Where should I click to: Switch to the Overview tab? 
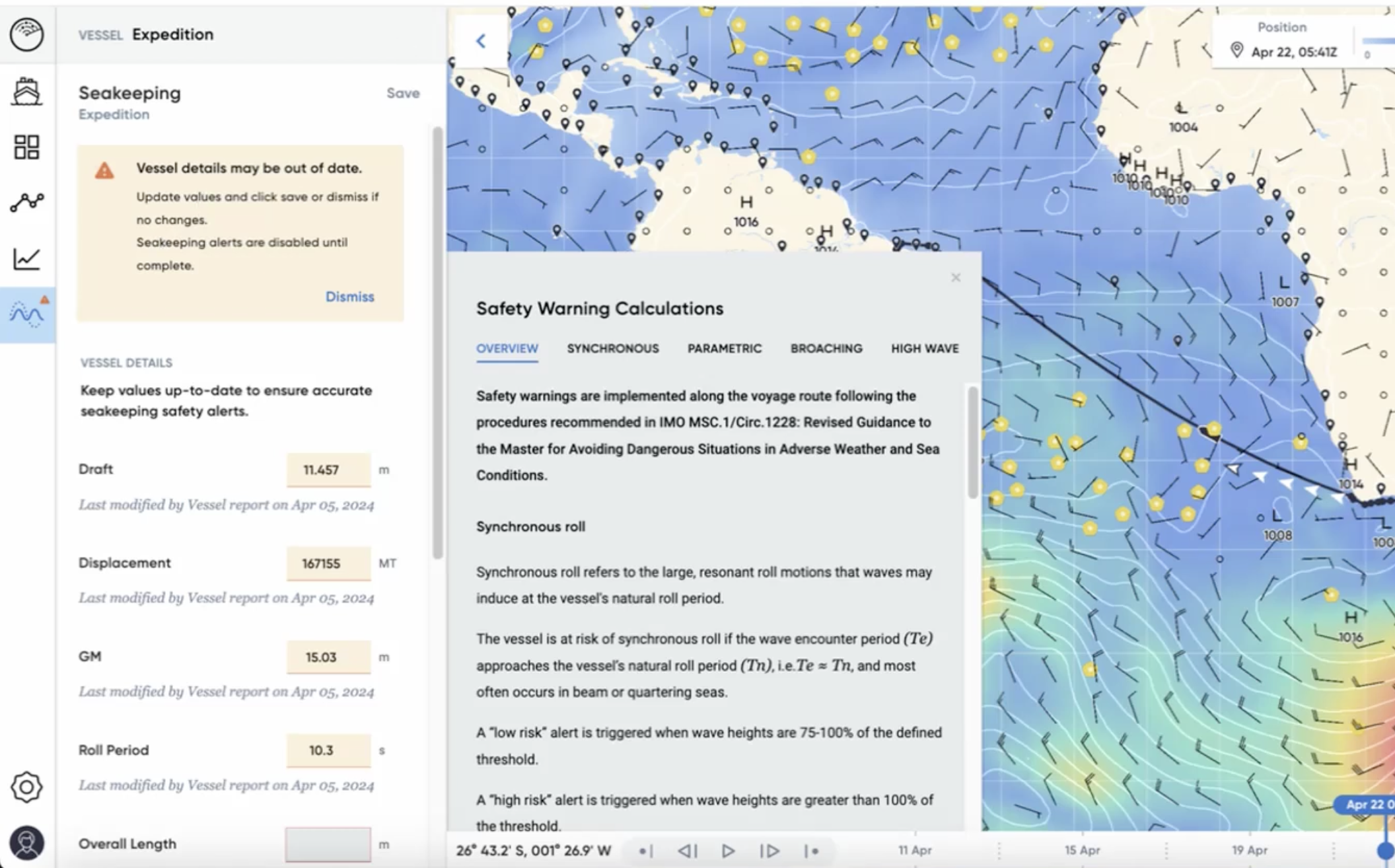coord(507,348)
